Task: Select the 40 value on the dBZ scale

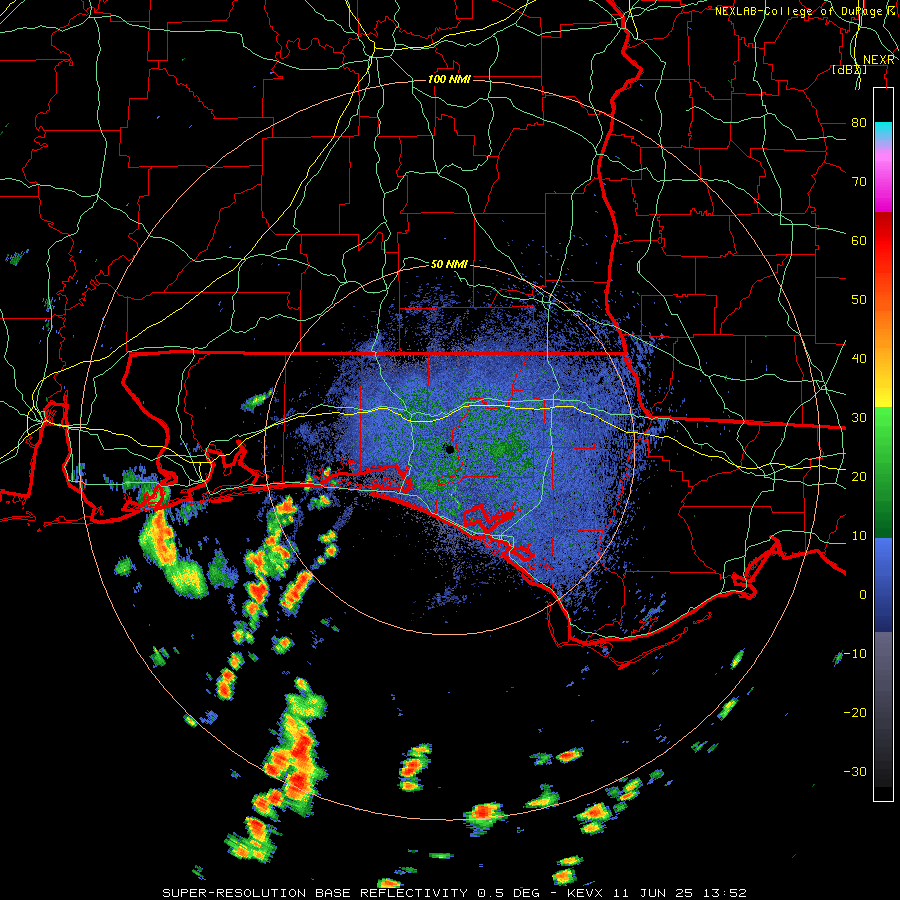Action: click(859, 358)
